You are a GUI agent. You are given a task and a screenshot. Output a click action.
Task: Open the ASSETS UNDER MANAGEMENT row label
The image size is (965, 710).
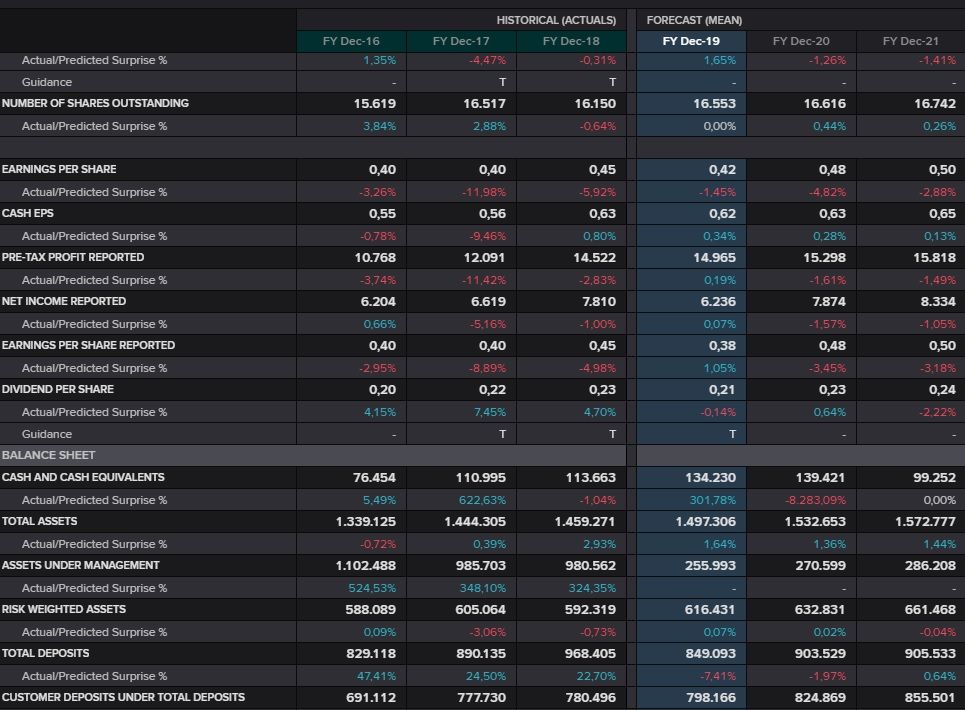pos(80,565)
